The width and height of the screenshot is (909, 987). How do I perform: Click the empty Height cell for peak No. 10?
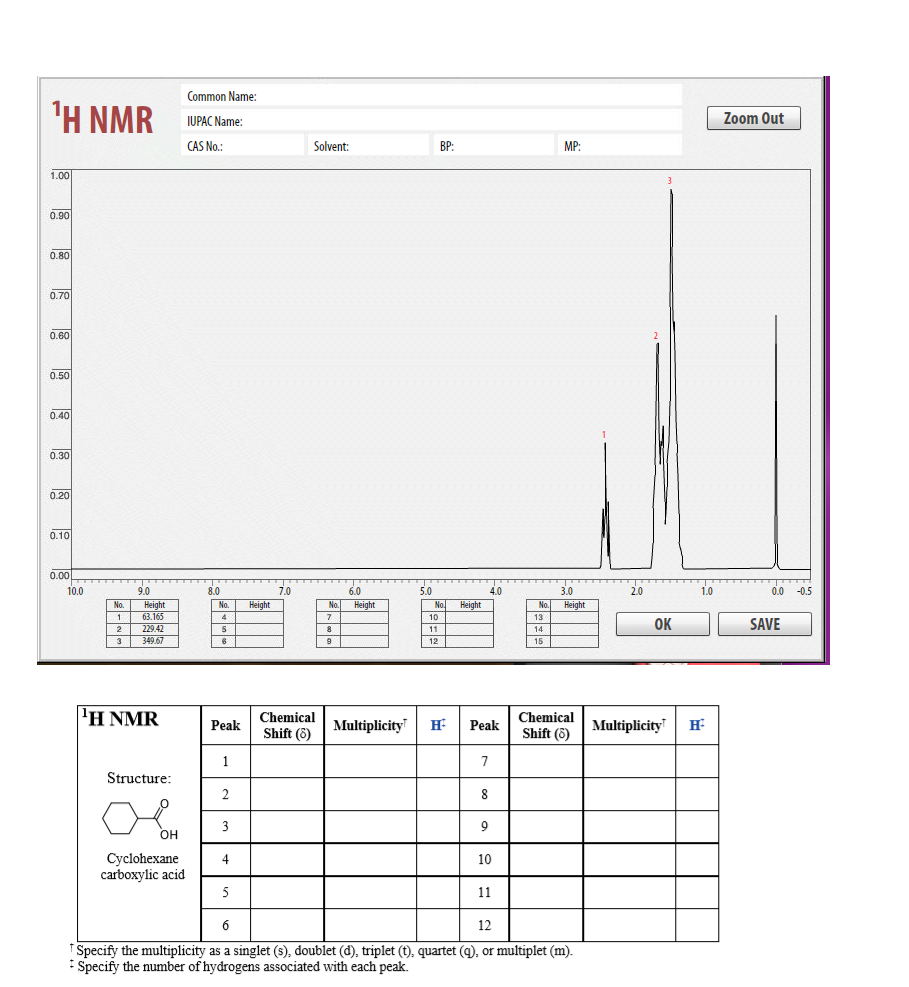tap(470, 617)
